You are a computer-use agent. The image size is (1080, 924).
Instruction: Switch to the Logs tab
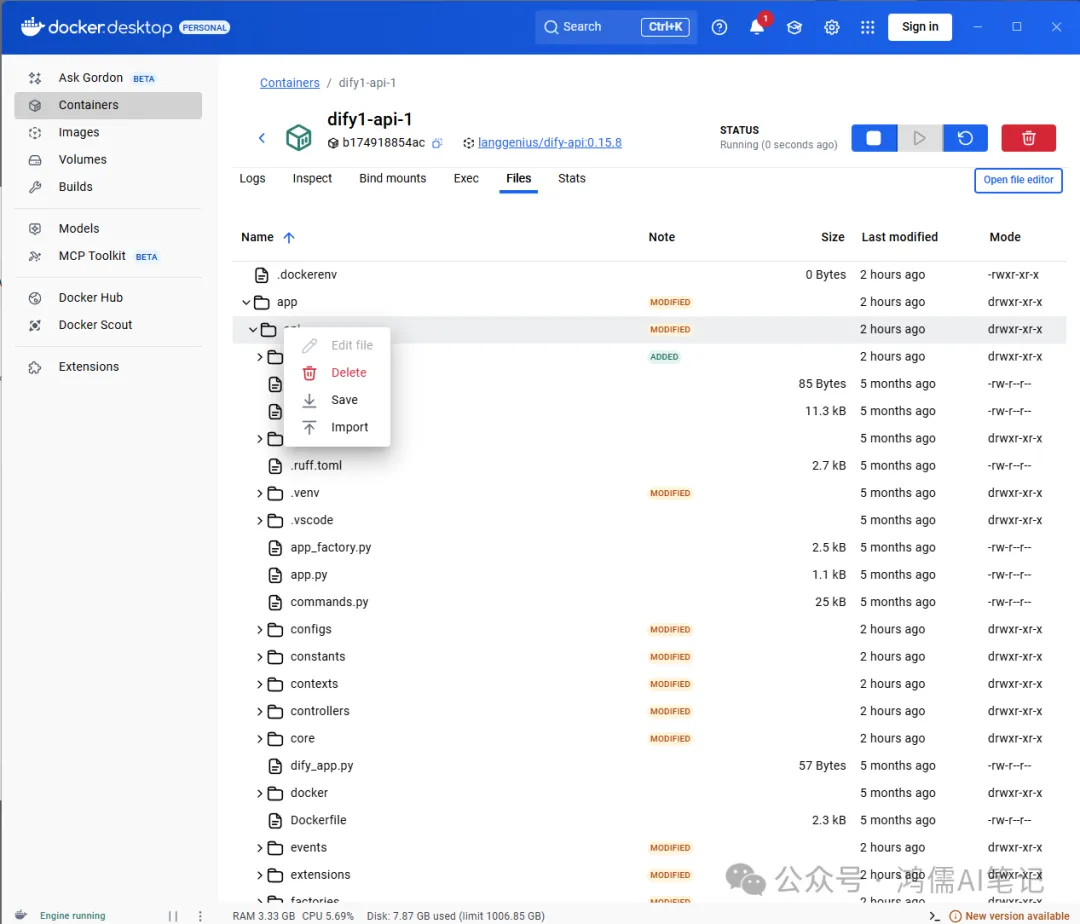pyautogui.click(x=252, y=178)
